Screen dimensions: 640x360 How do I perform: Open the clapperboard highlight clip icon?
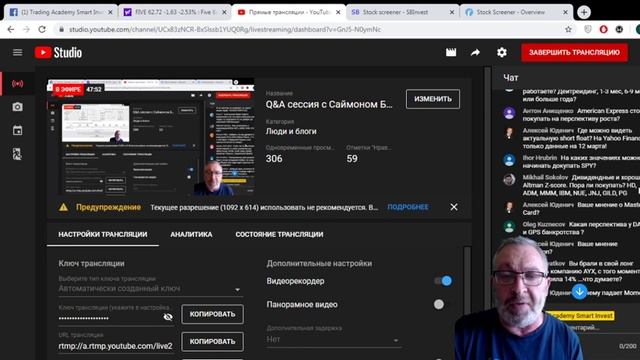[451, 52]
